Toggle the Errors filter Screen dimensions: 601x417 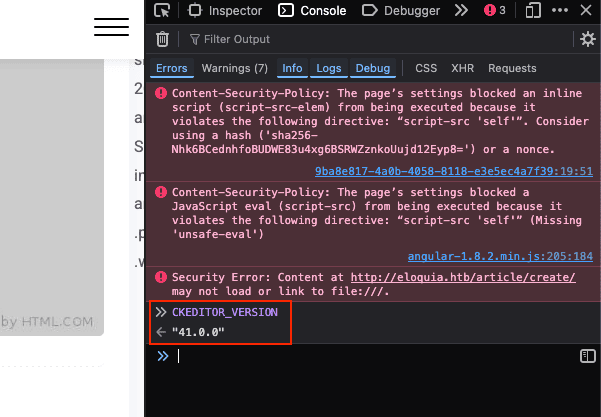(172, 68)
